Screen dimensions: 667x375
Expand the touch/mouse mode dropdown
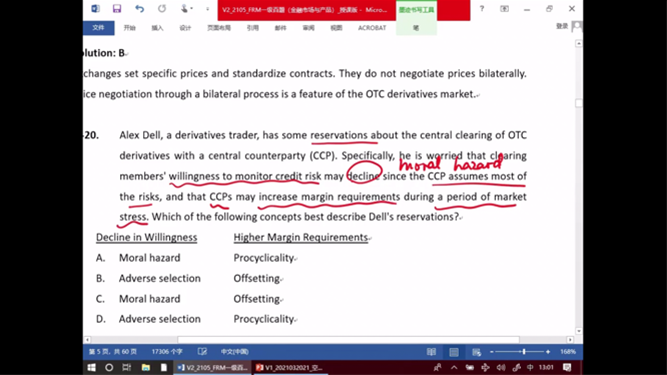186,9
